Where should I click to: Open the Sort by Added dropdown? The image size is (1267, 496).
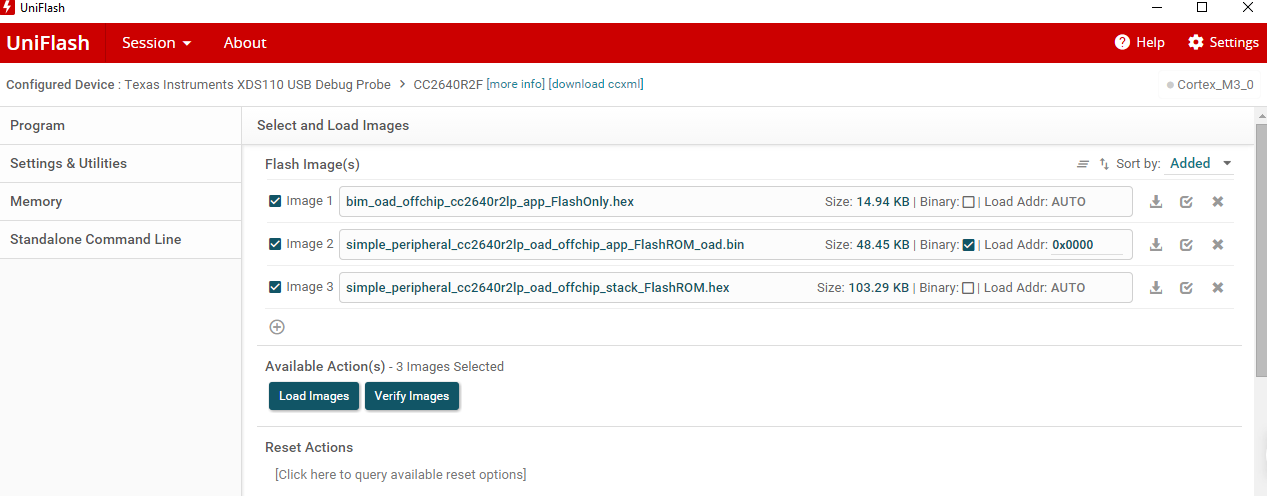pos(1200,163)
